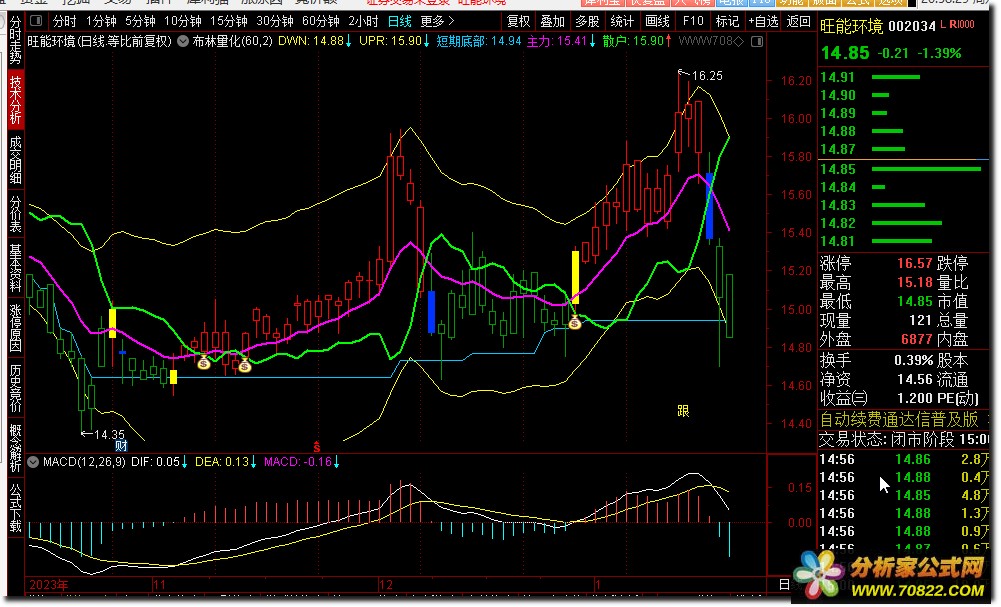
Task: Click the red S marker above MACD panel
Action: pos(317,445)
